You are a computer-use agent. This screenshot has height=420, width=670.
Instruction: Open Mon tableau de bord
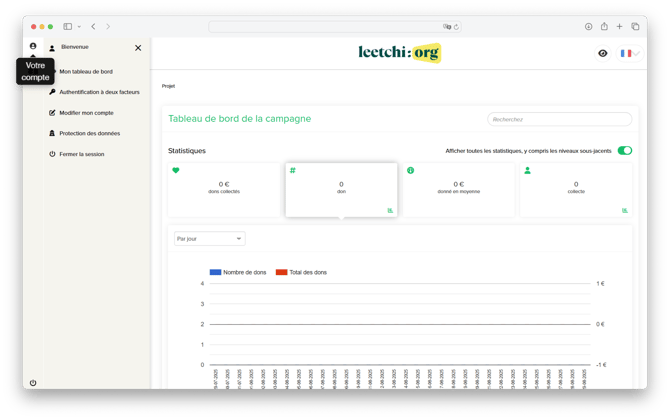click(86, 71)
